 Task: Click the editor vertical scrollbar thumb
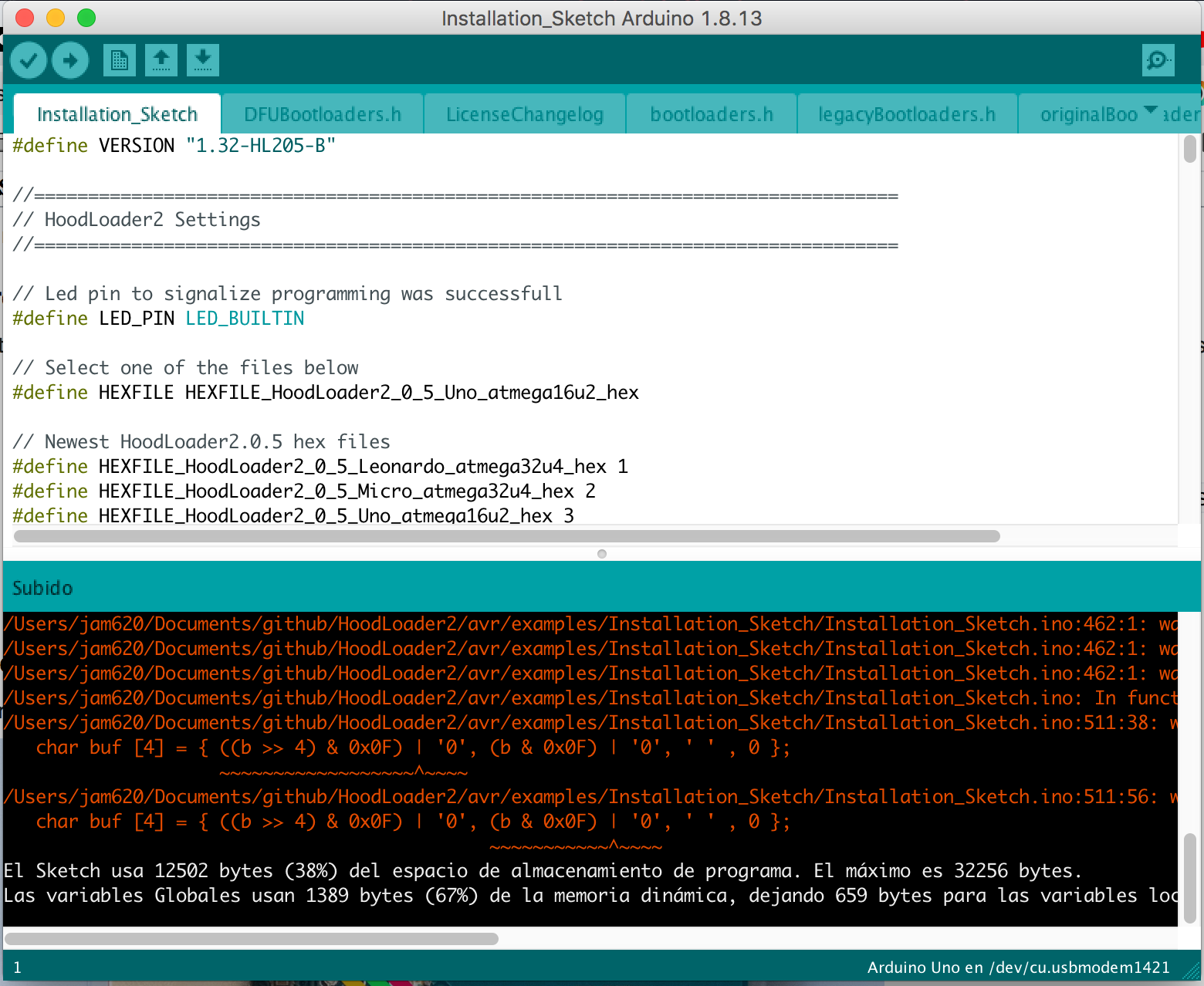pyautogui.click(x=1190, y=149)
